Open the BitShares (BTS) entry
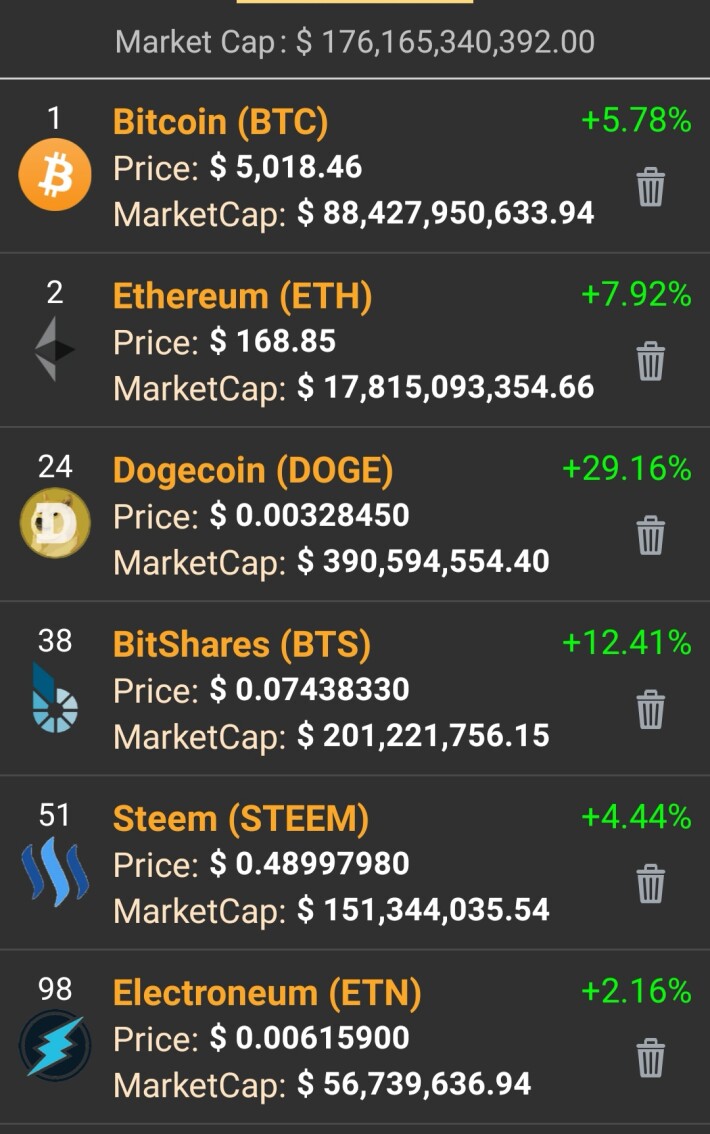The height and width of the screenshot is (1134, 710). click(241, 644)
